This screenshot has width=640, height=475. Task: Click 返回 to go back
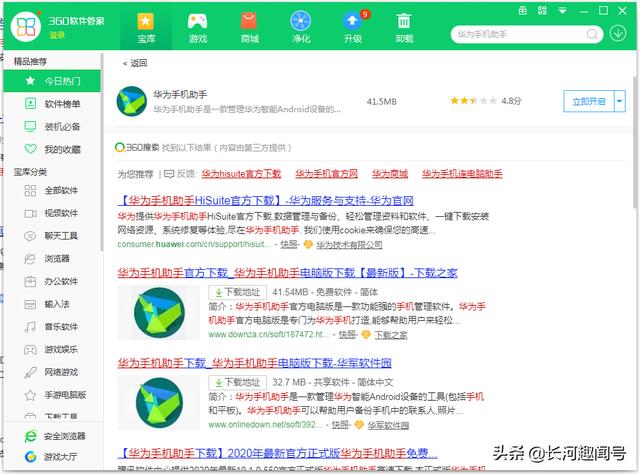tap(135, 63)
